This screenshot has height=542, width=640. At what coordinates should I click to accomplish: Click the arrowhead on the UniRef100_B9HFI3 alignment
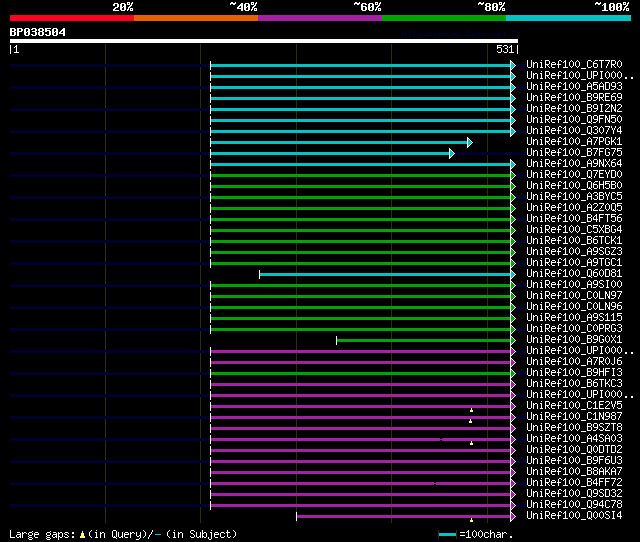(x=513, y=373)
